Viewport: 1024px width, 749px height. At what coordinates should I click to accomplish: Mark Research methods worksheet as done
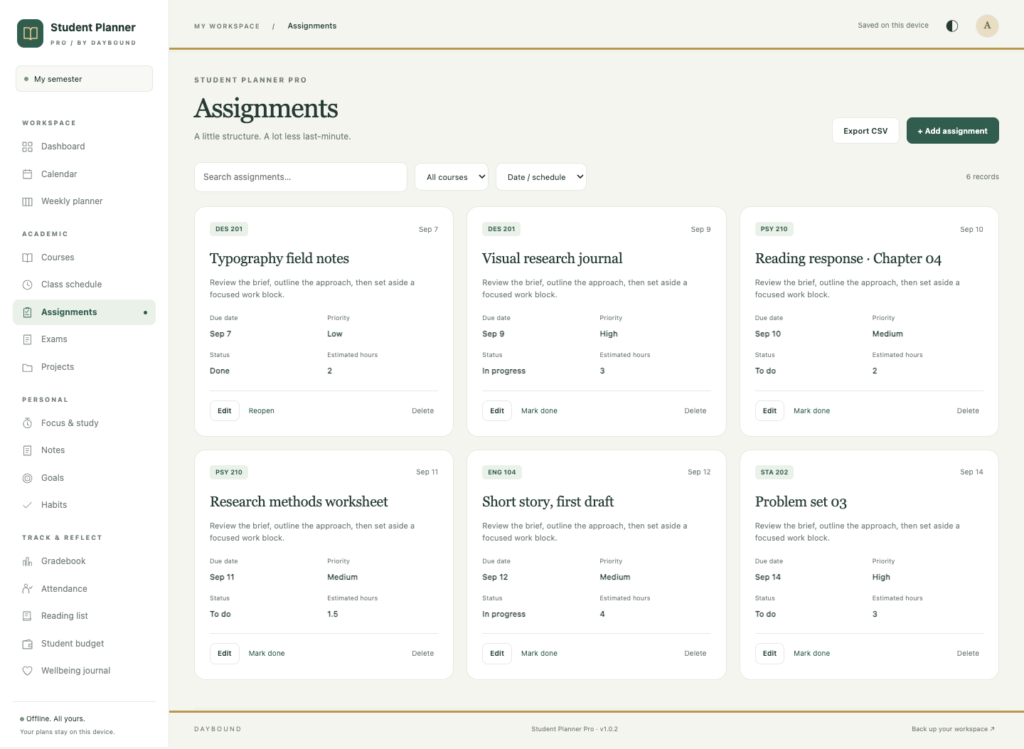click(266, 653)
